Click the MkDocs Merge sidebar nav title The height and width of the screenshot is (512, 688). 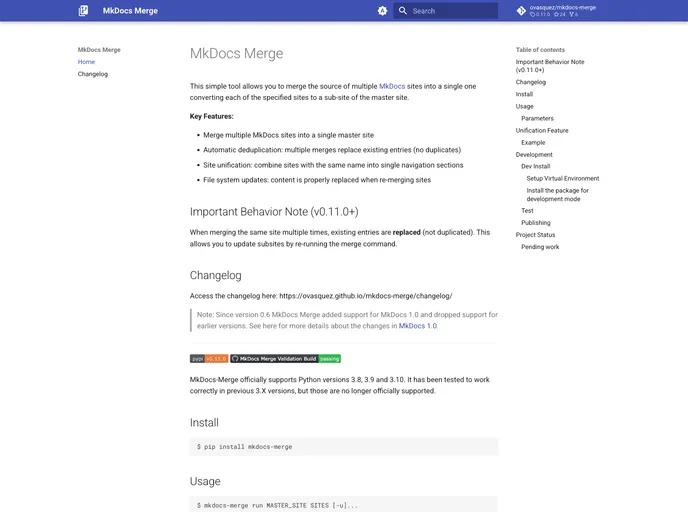point(99,50)
